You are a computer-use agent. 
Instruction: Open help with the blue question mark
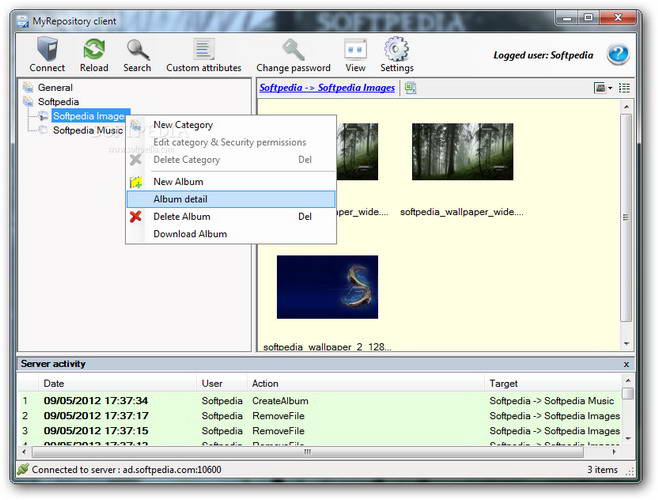tap(618, 54)
